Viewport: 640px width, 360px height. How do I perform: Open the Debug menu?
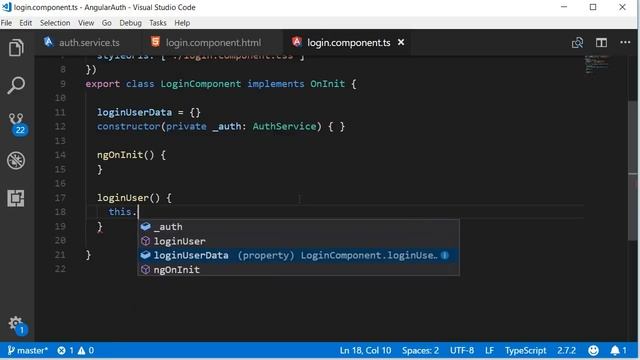click(x=130, y=23)
